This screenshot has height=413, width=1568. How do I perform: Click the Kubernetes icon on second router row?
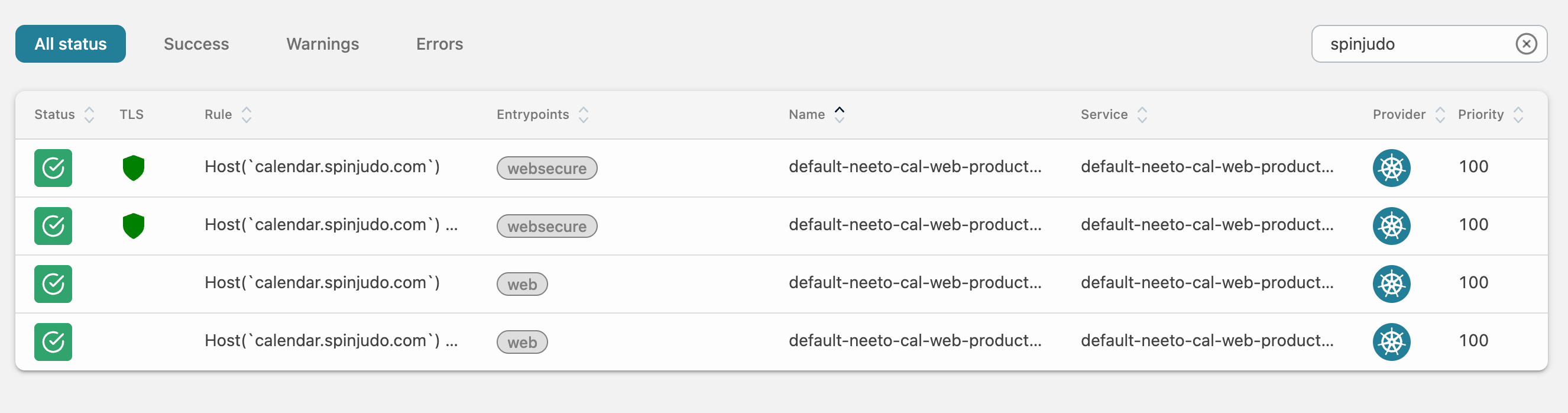pos(1391,226)
